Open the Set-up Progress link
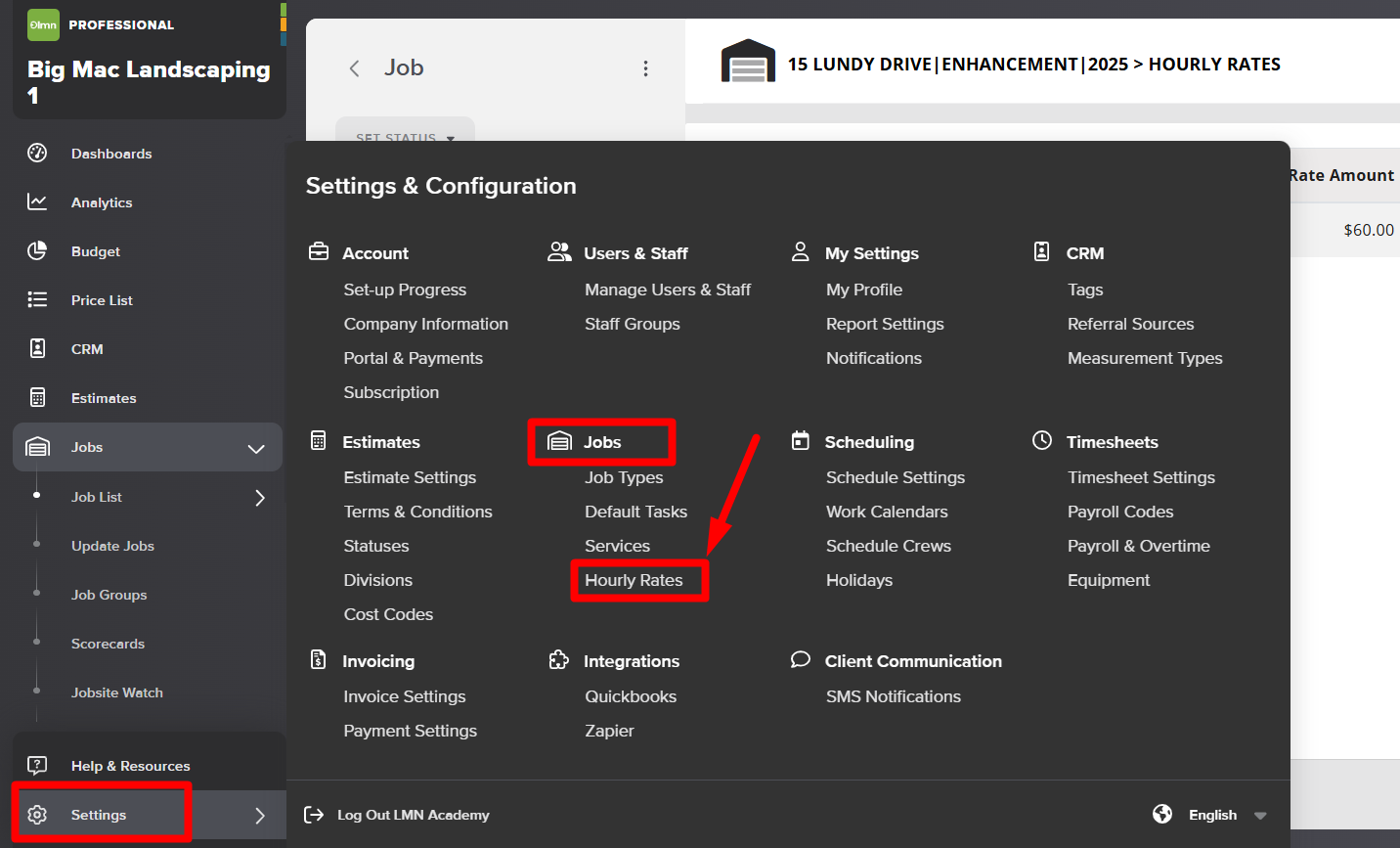This screenshot has width=1400, height=848. coord(405,290)
